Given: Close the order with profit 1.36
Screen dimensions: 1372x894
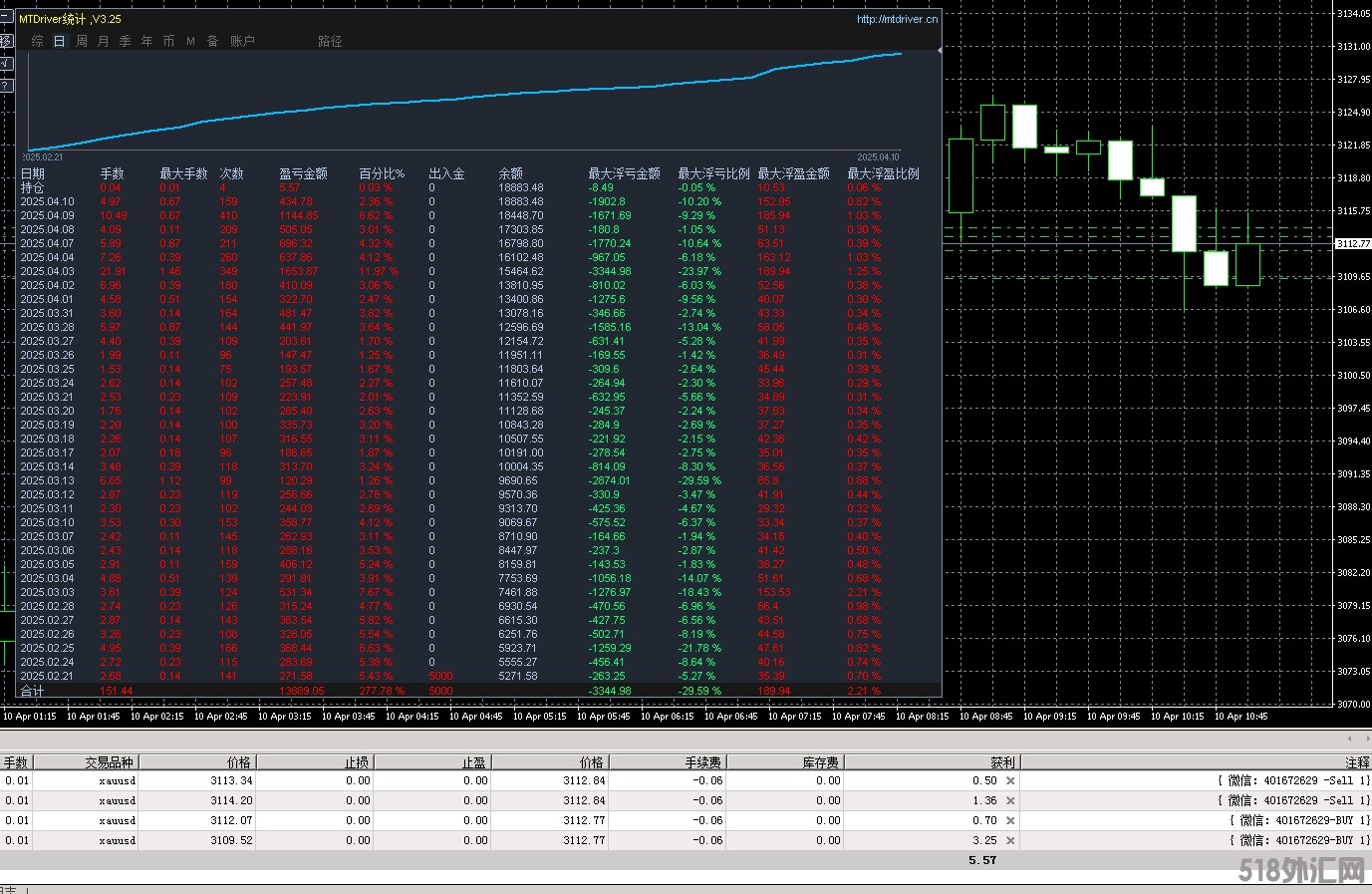Looking at the screenshot, I should (x=1010, y=800).
